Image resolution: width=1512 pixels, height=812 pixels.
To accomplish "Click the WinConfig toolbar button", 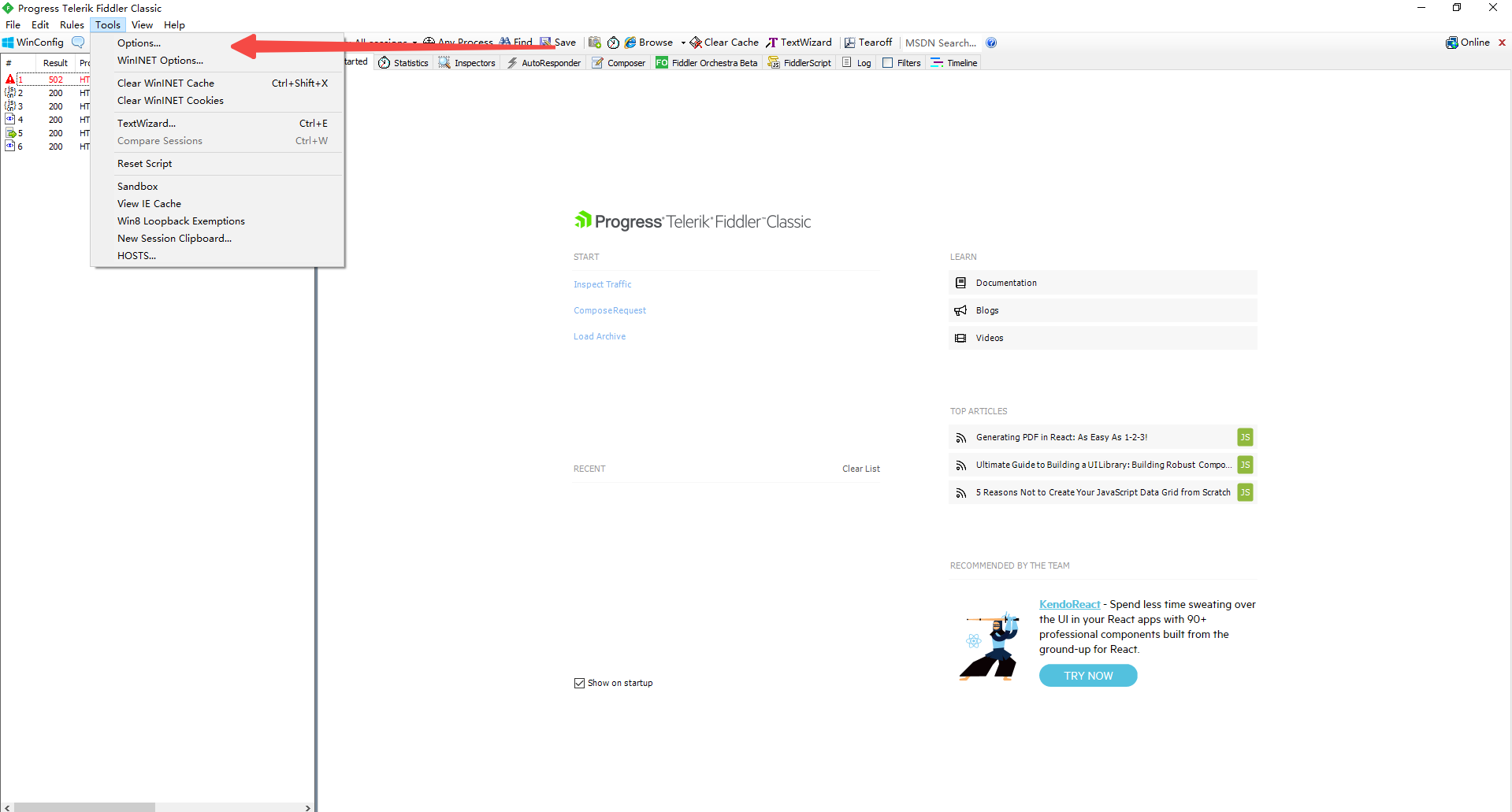I will [33, 43].
